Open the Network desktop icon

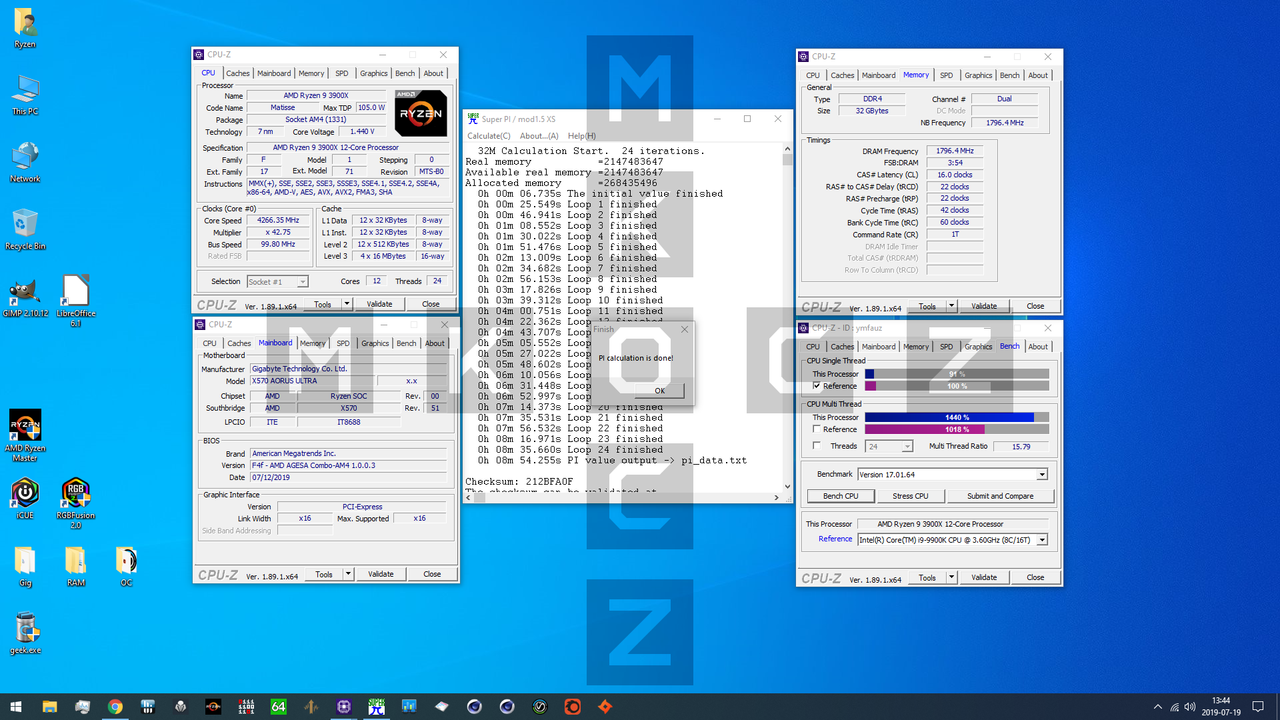click(25, 163)
